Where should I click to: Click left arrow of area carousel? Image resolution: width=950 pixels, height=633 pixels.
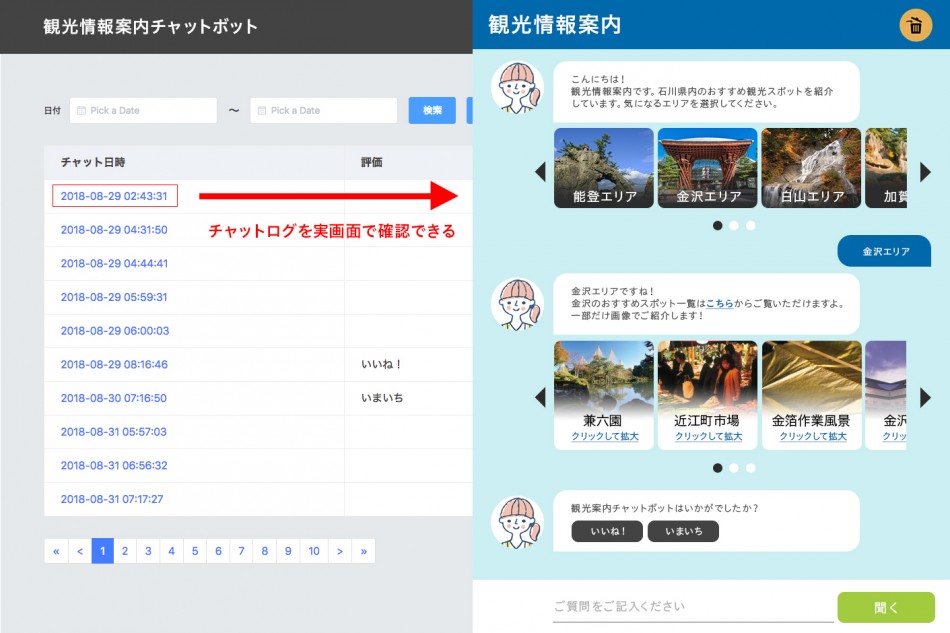(541, 171)
